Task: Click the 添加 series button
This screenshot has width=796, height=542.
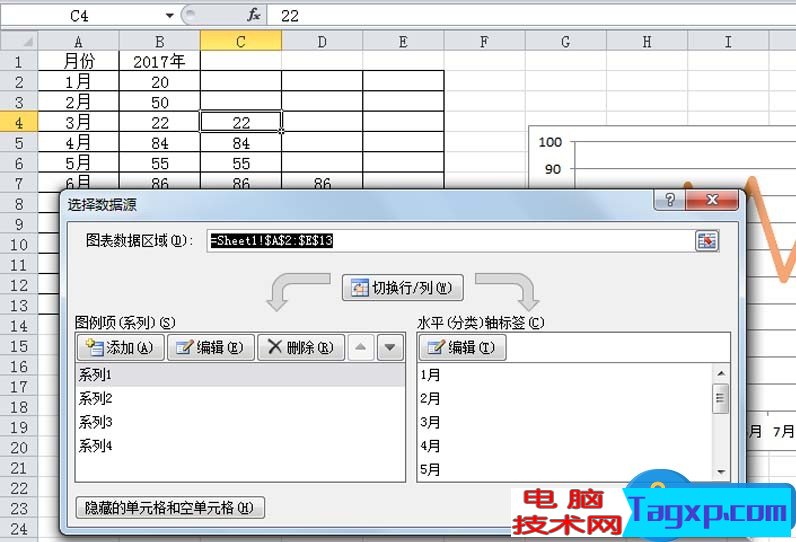Action: pos(120,348)
